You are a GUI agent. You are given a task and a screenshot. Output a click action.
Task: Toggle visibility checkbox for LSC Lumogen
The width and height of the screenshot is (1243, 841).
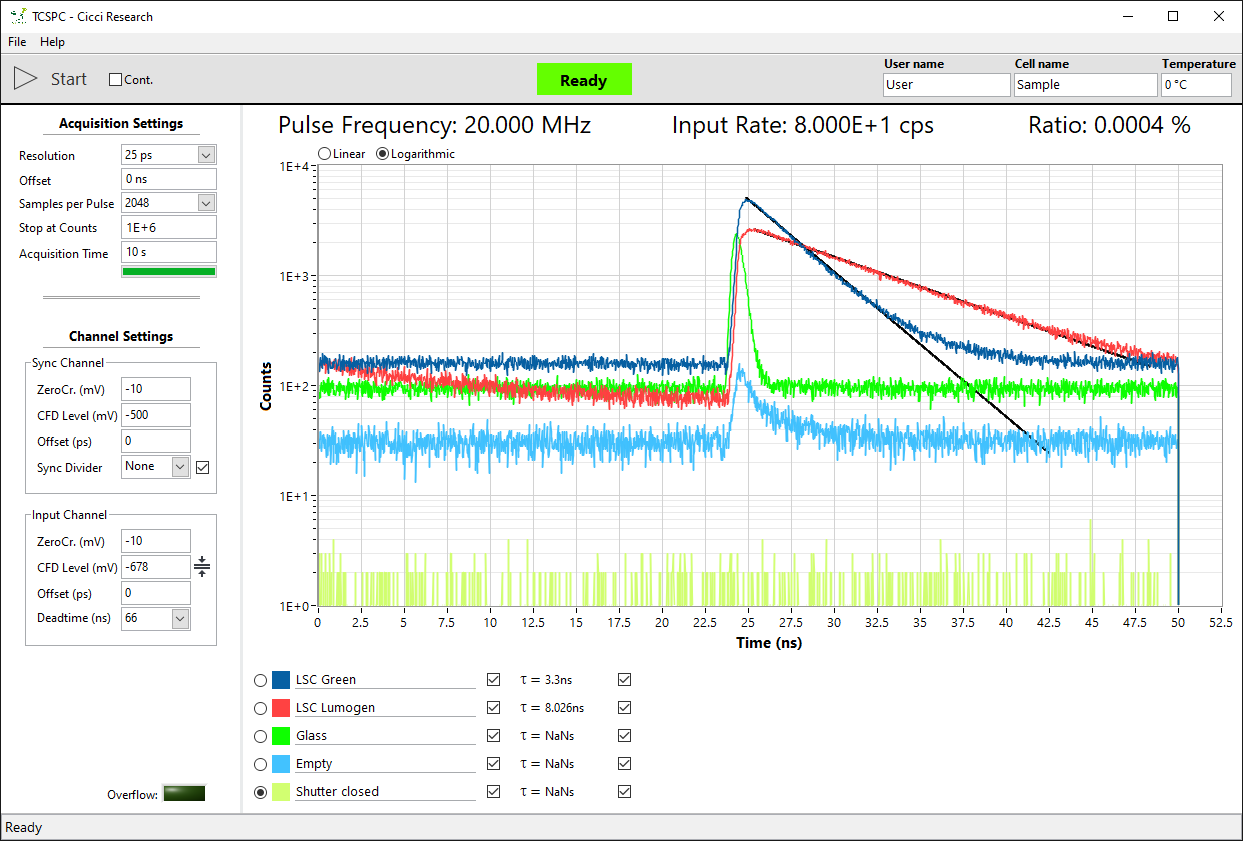click(493, 708)
